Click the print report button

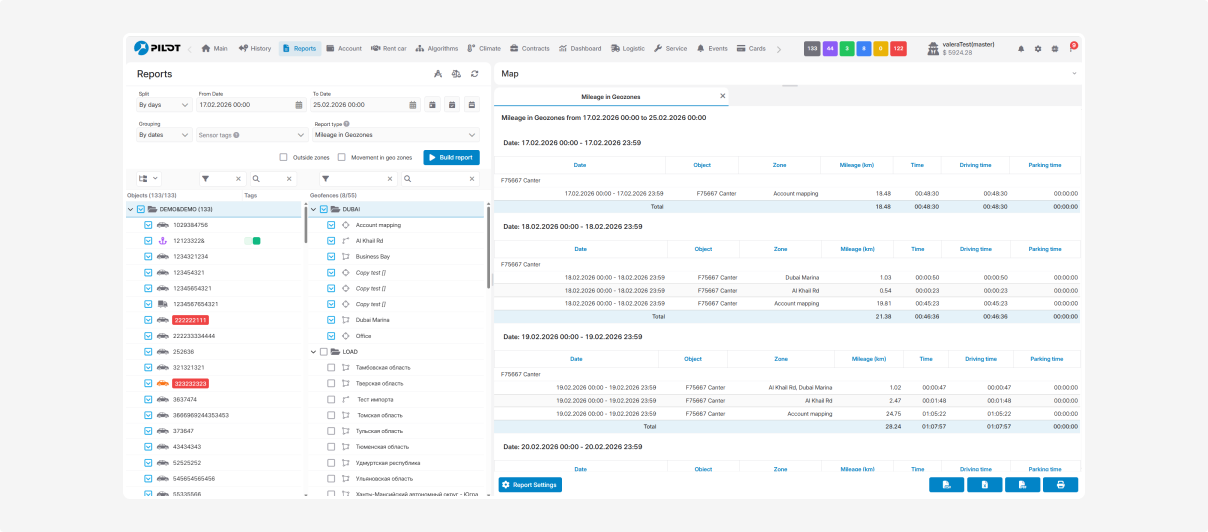coord(1060,485)
